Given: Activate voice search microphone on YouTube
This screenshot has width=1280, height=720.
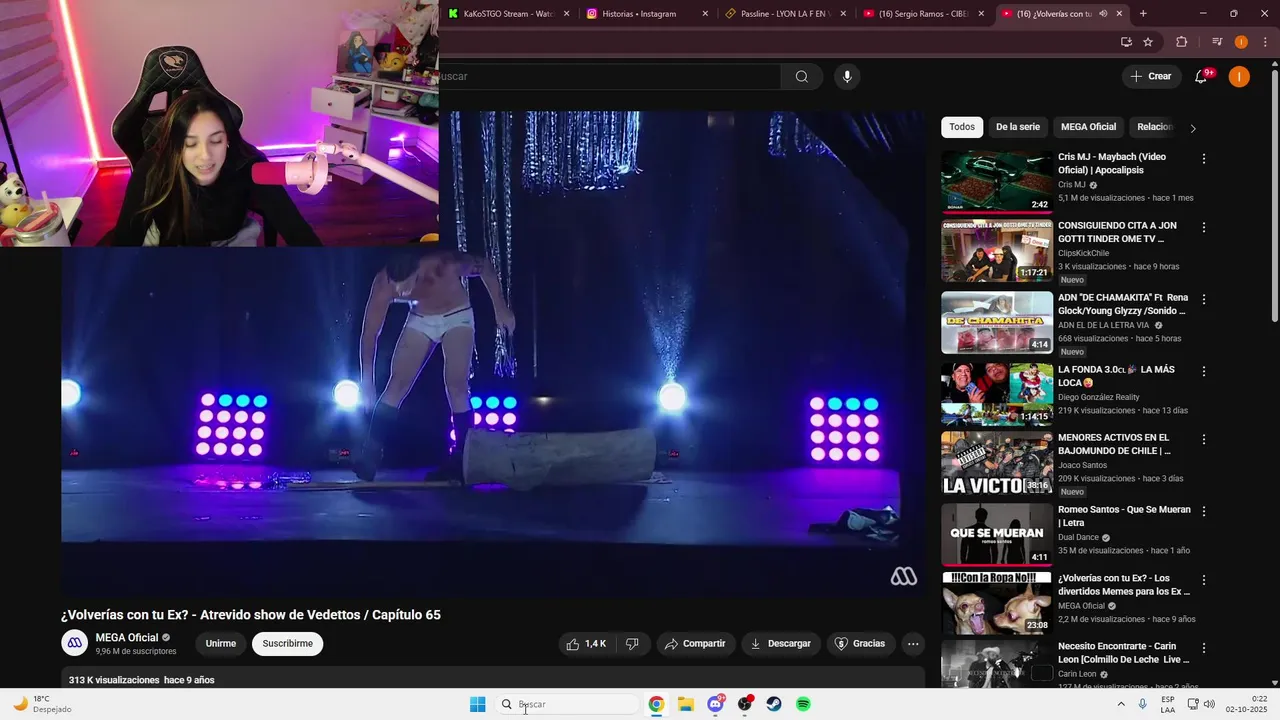Looking at the screenshot, I should 847,77.
